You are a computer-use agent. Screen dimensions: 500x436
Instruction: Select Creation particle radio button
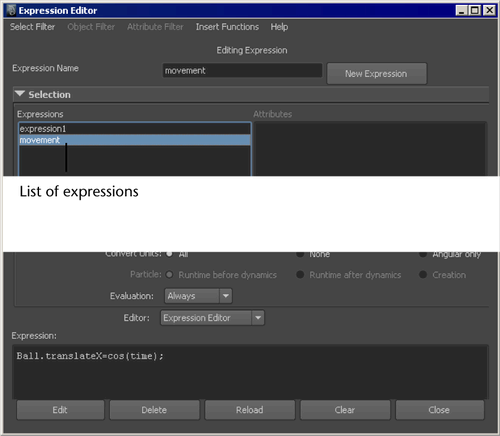(x=423, y=275)
